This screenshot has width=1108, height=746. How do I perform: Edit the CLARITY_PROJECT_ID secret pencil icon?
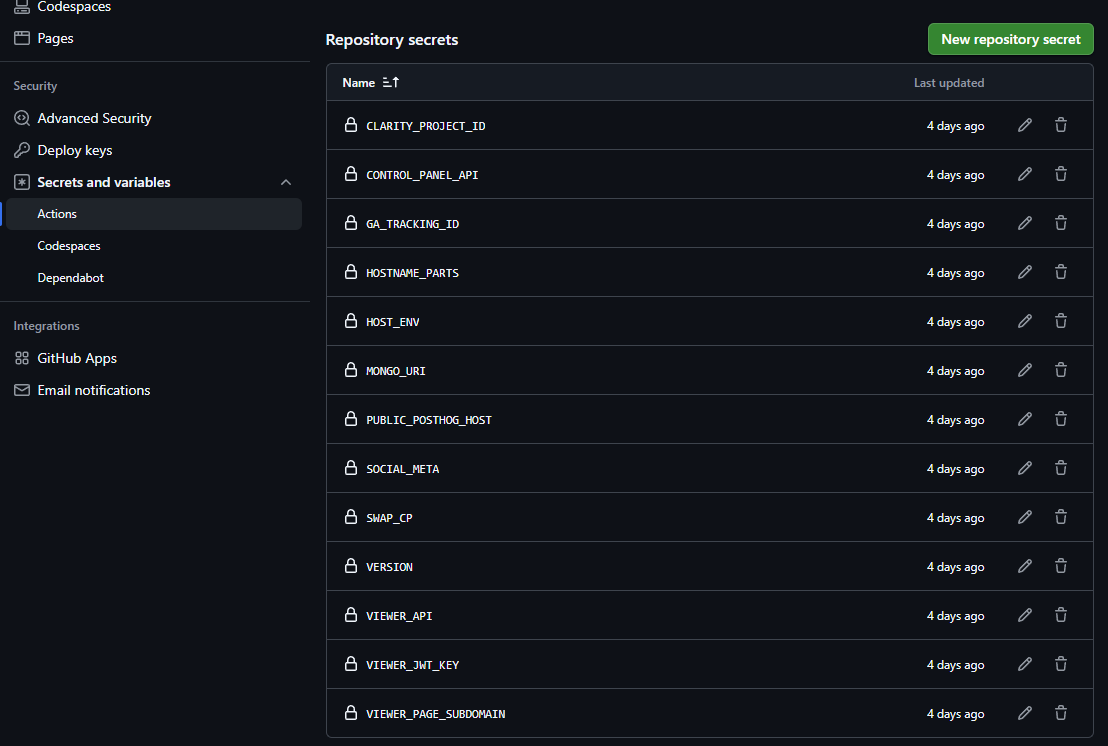(x=1024, y=126)
